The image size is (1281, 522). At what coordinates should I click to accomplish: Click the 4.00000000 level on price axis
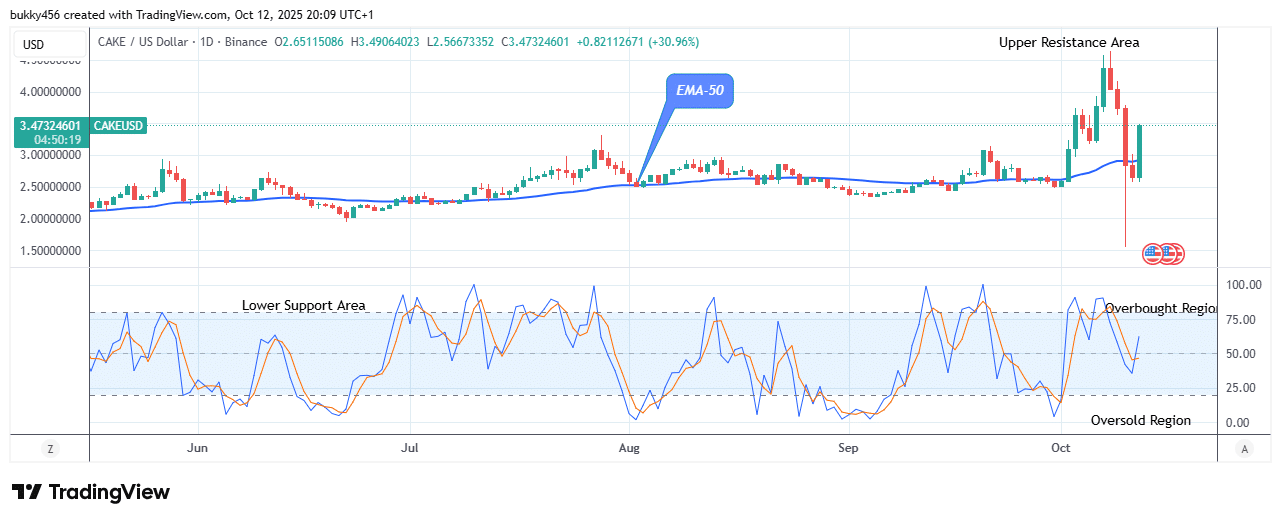pos(48,92)
